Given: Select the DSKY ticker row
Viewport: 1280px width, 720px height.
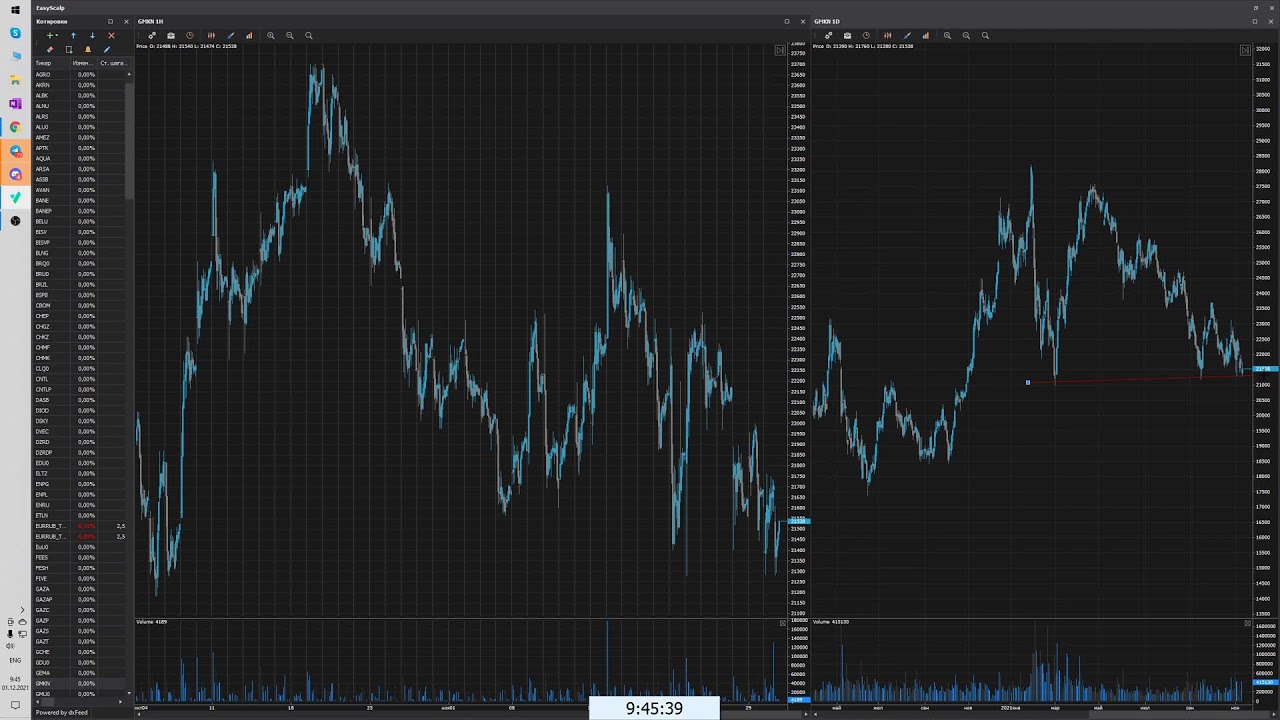Looking at the screenshot, I should (80, 421).
